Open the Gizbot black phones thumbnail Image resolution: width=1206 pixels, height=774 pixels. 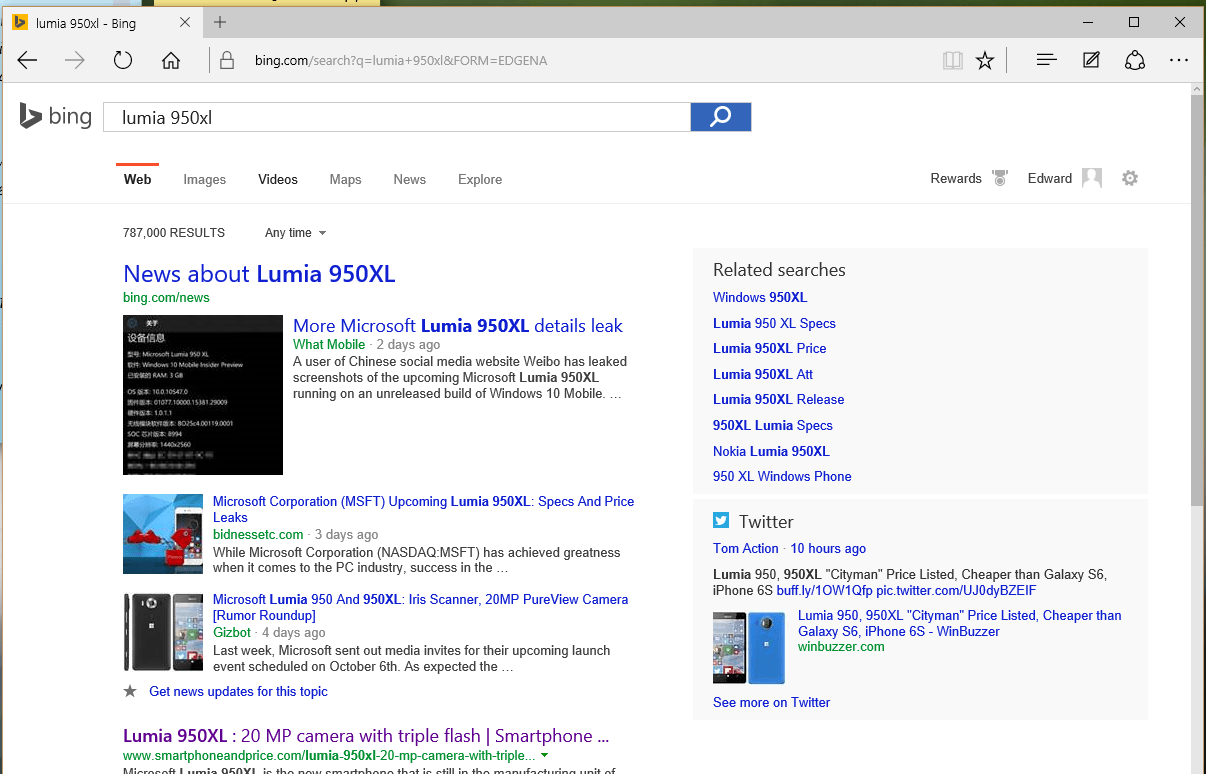(x=163, y=632)
